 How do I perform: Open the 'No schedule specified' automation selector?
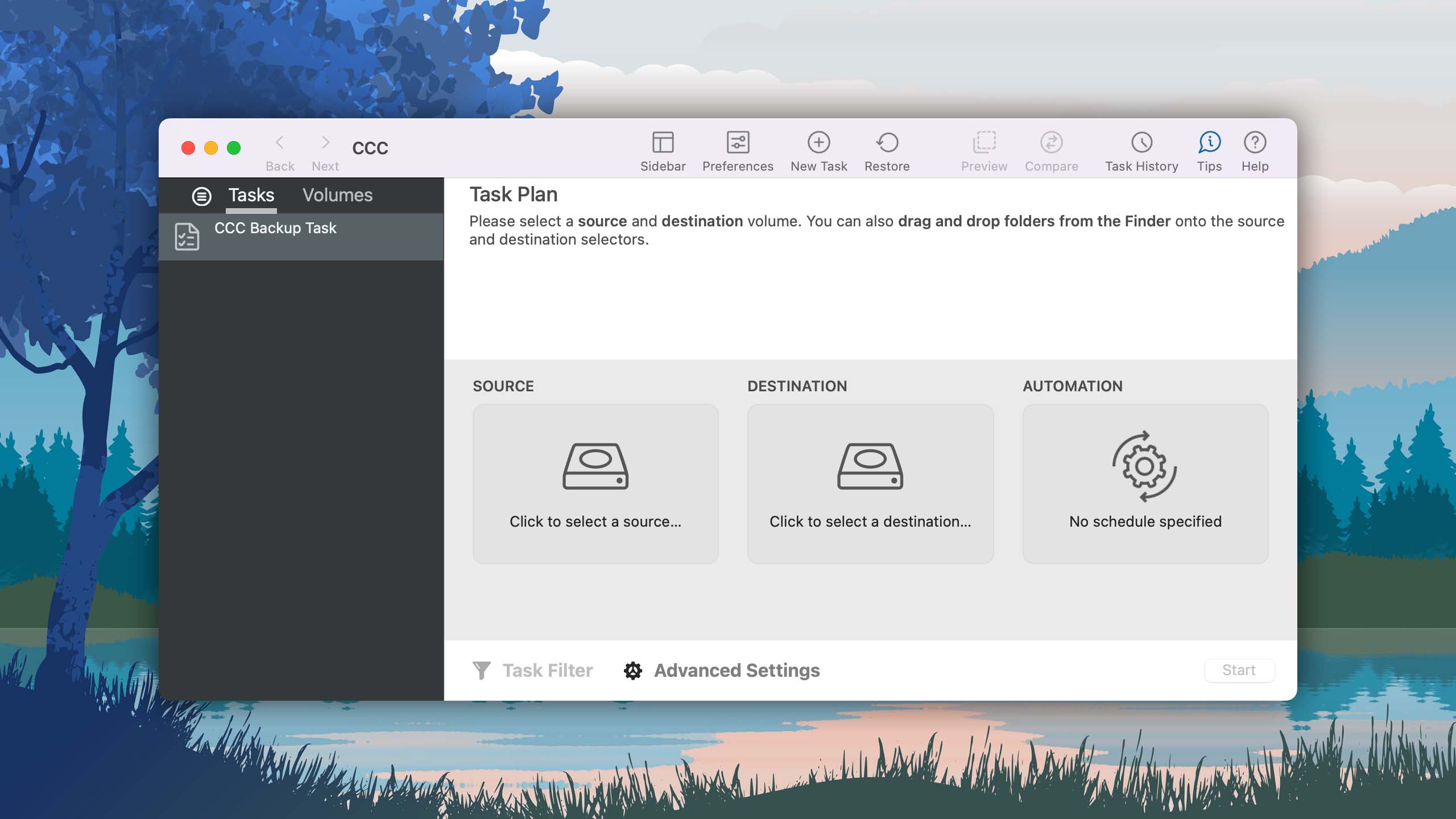(x=1145, y=484)
